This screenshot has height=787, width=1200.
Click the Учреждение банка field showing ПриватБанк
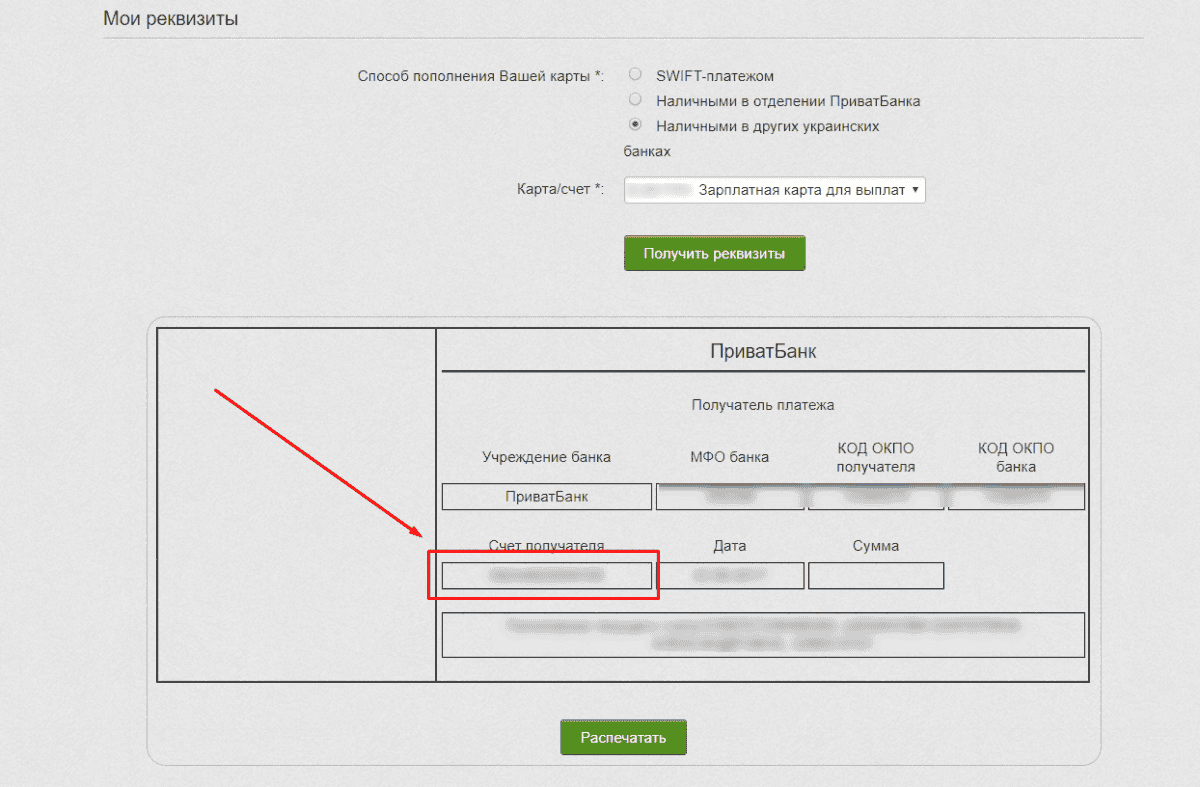tap(546, 497)
